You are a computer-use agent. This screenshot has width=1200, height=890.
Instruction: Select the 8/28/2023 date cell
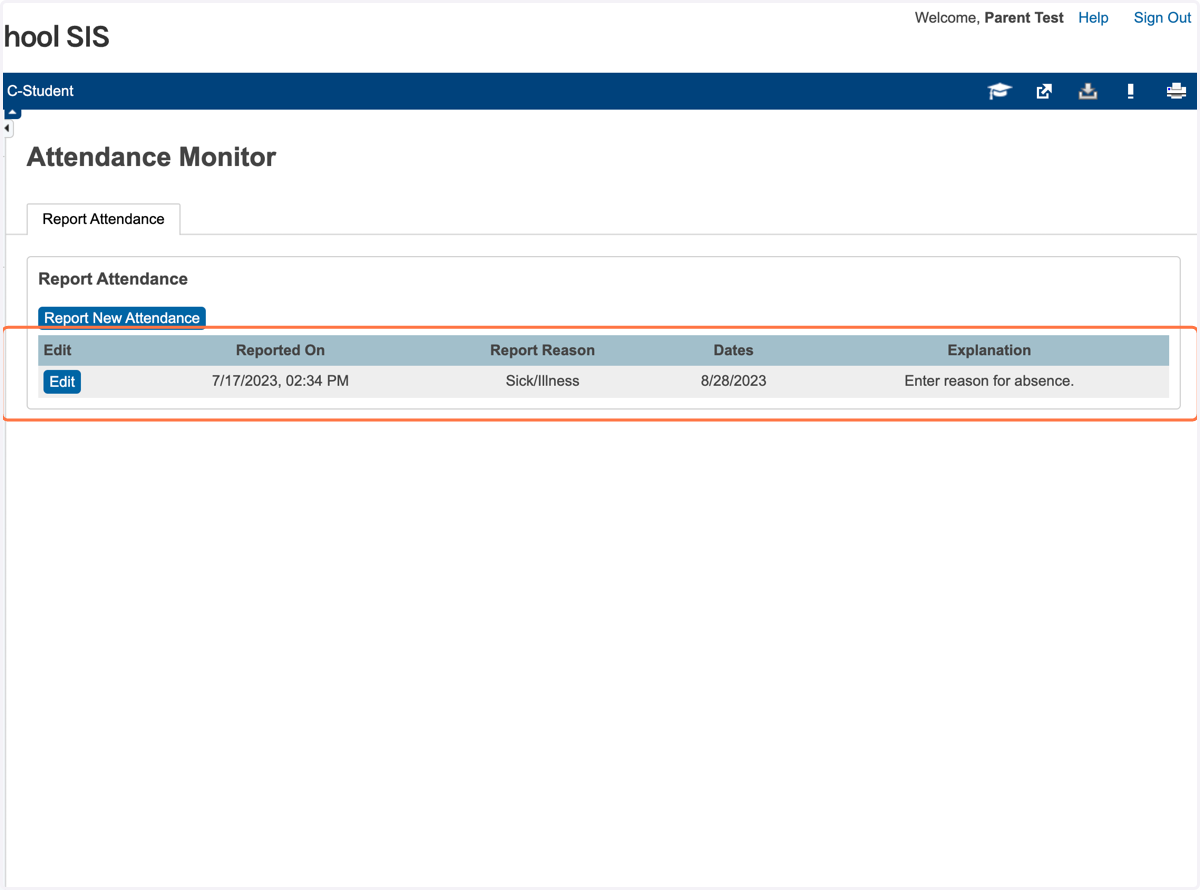click(733, 381)
